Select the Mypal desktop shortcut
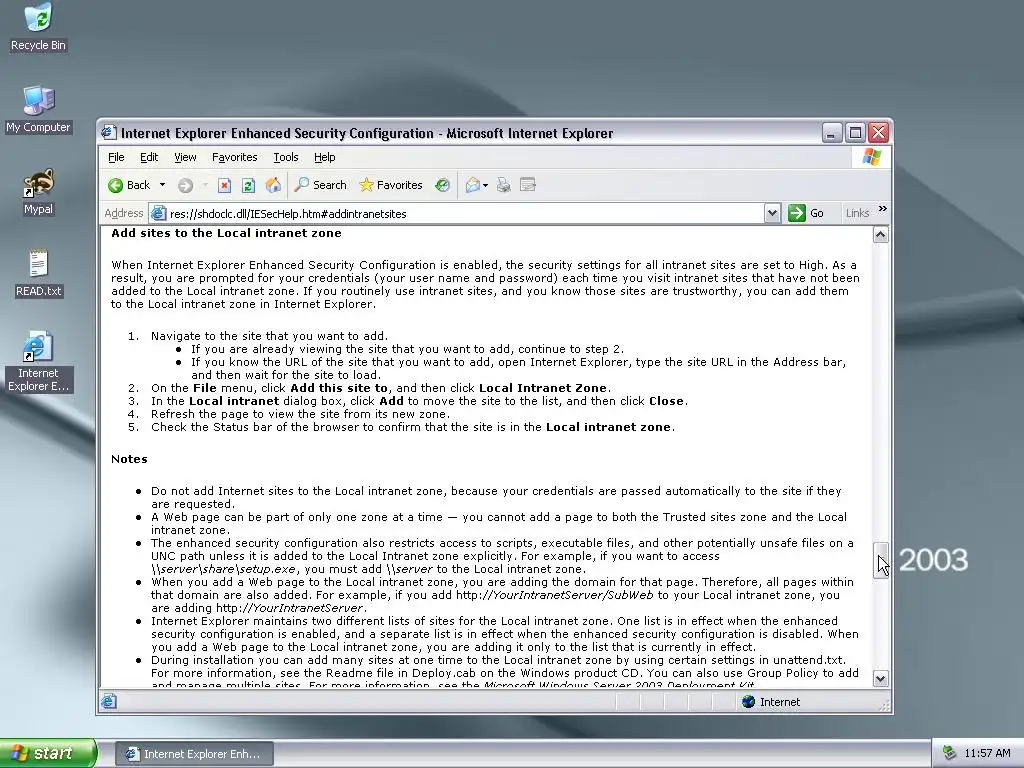 pyautogui.click(x=39, y=191)
